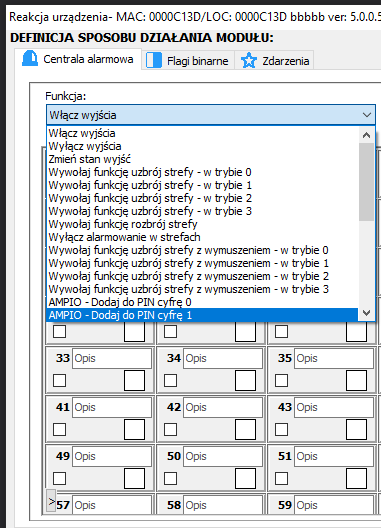Image resolution: width=381 pixels, height=528 pixels.
Task: Select 'AMPIO - Dodaj do PIN cyfrę 0'
Action: [x=202, y=302]
